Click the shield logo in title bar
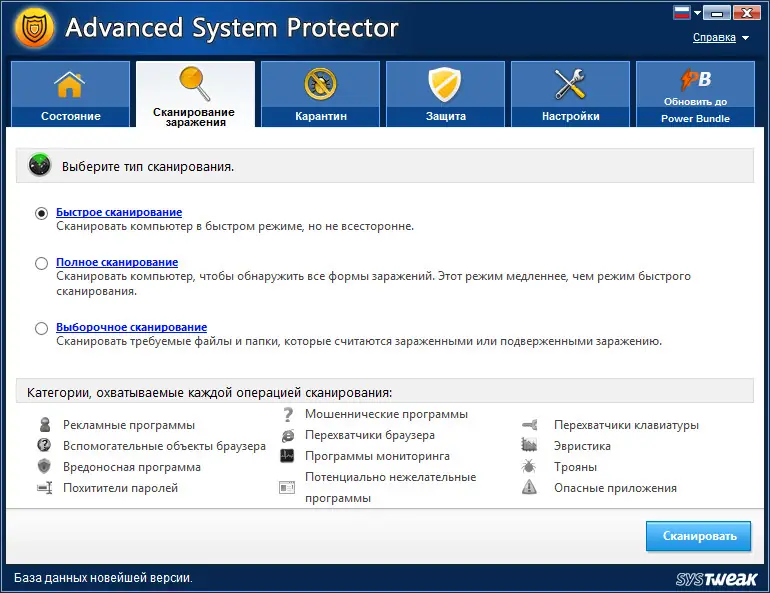The width and height of the screenshot is (770, 593). (33, 29)
